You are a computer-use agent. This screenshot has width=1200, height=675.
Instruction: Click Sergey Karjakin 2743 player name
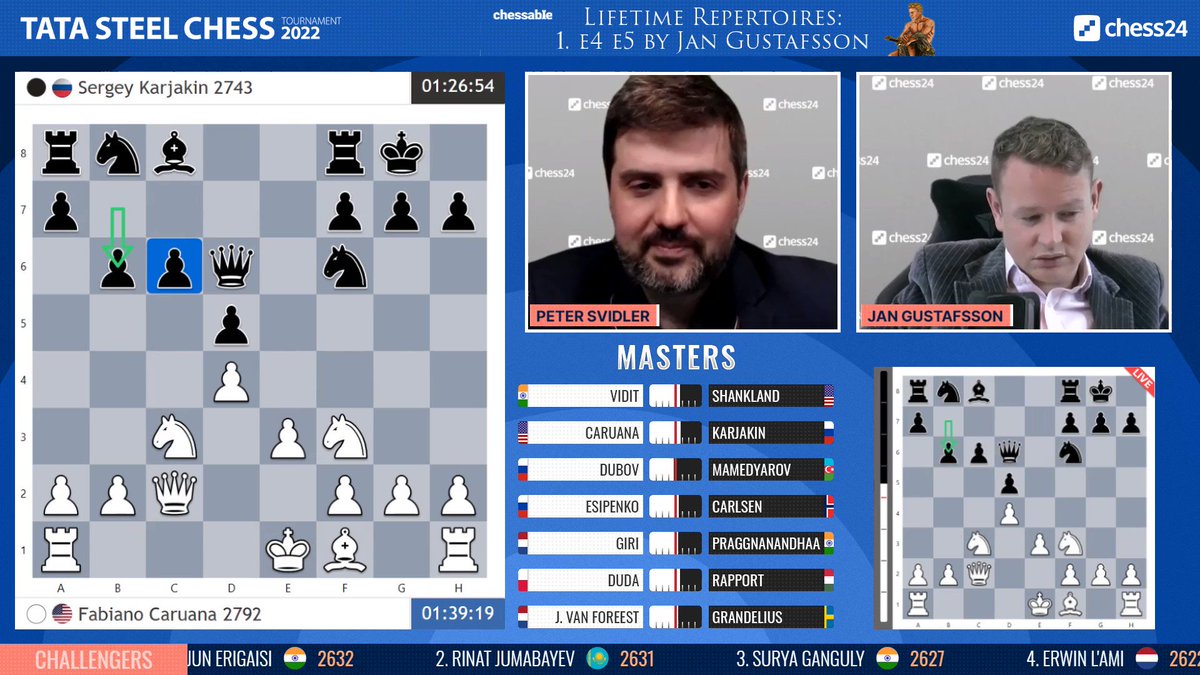[x=165, y=87]
